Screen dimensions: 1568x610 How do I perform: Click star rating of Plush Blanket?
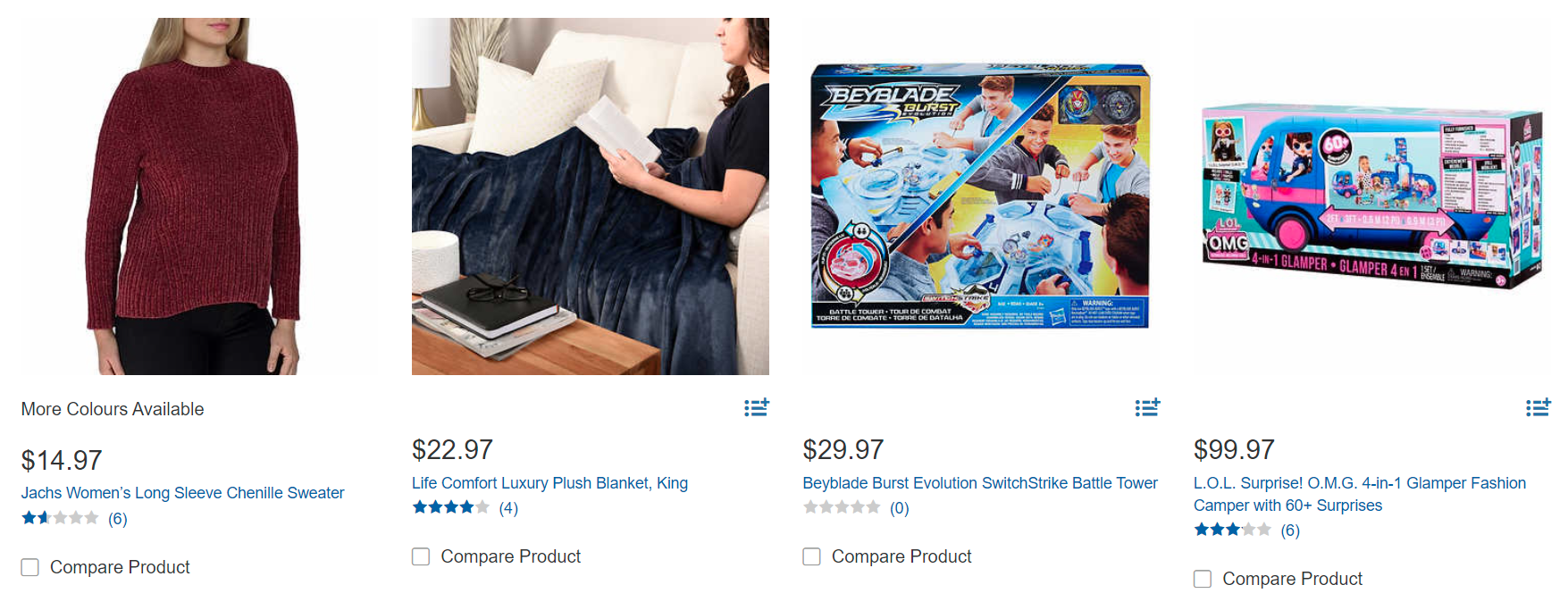click(x=450, y=507)
